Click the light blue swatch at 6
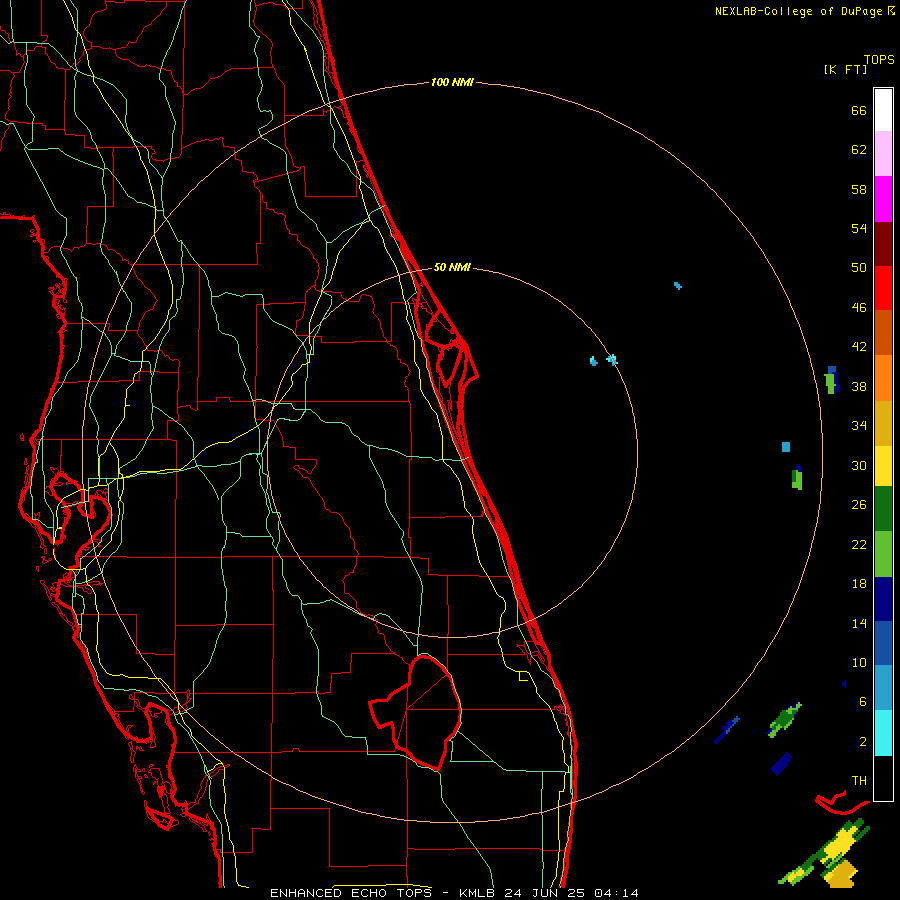Screen dimensions: 900x900 coord(883,688)
